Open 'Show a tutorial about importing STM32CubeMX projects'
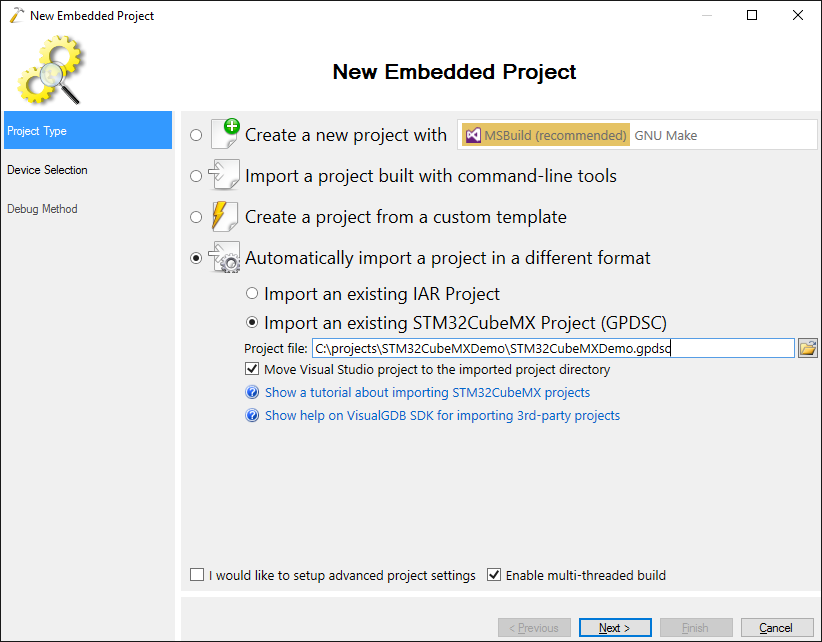This screenshot has height=642, width=822. 427,392
